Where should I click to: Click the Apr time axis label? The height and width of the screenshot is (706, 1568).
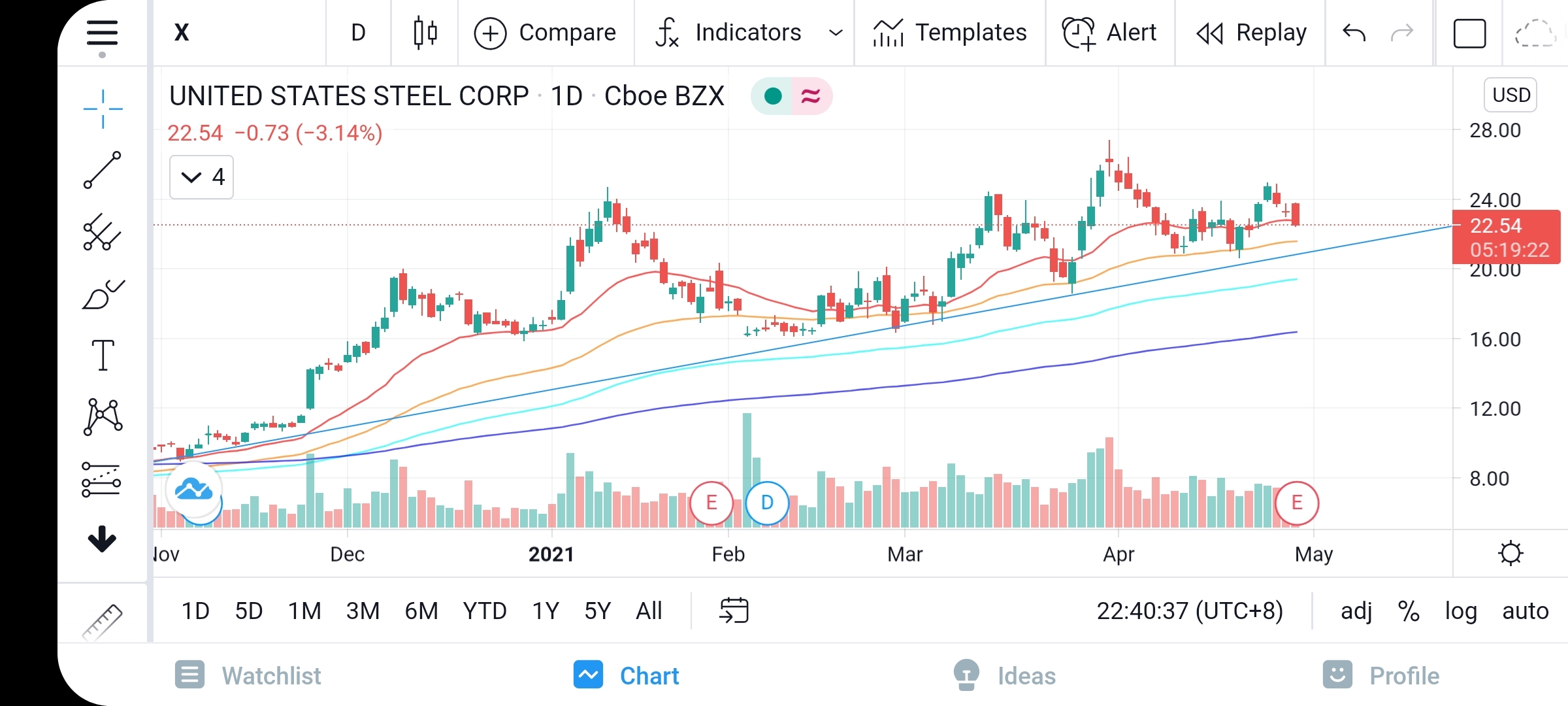pos(1119,554)
